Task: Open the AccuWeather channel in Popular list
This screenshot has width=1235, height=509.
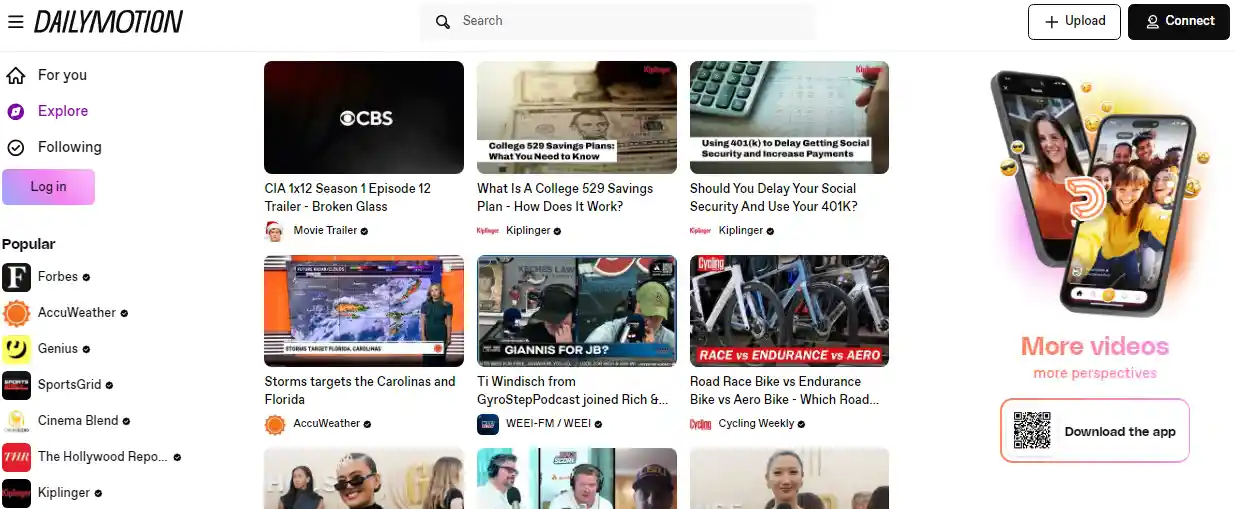Action: pyautogui.click(x=77, y=313)
